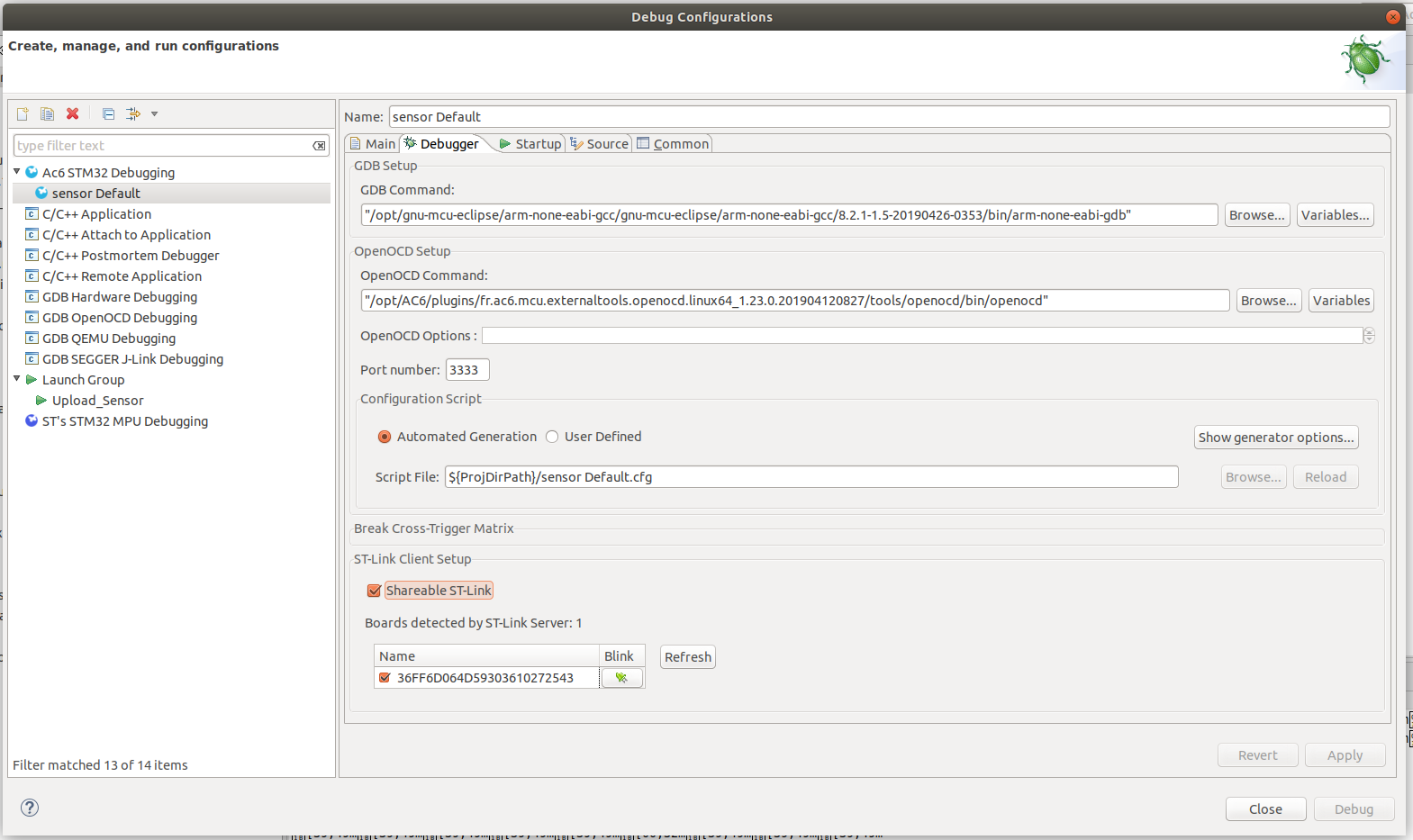Clear the filter text field icon
This screenshot has height=840, width=1413.
(x=319, y=146)
